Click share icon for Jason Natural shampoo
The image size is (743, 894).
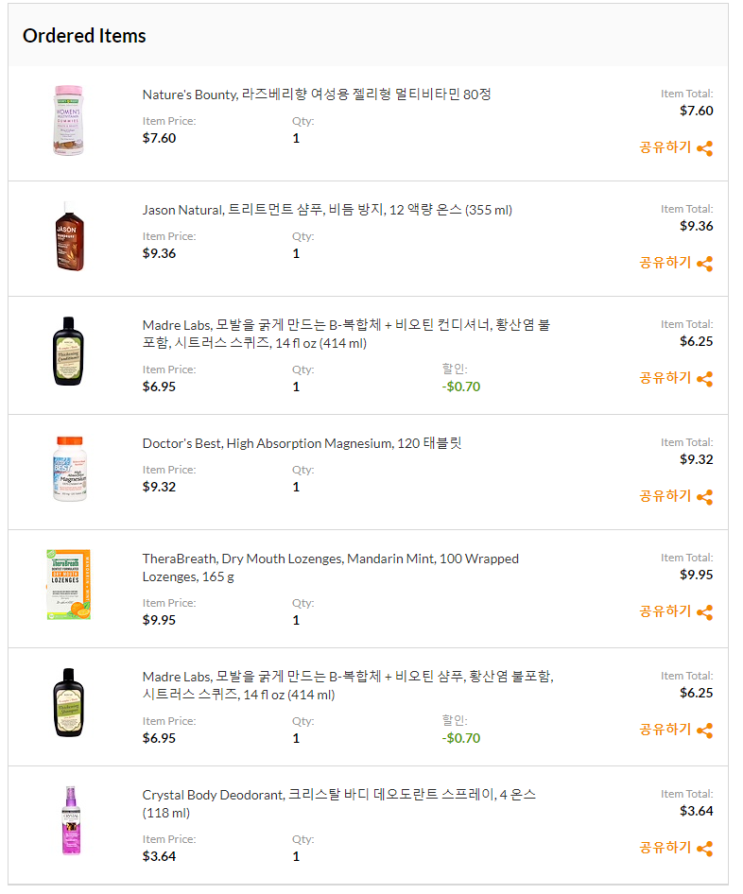pyautogui.click(x=705, y=263)
